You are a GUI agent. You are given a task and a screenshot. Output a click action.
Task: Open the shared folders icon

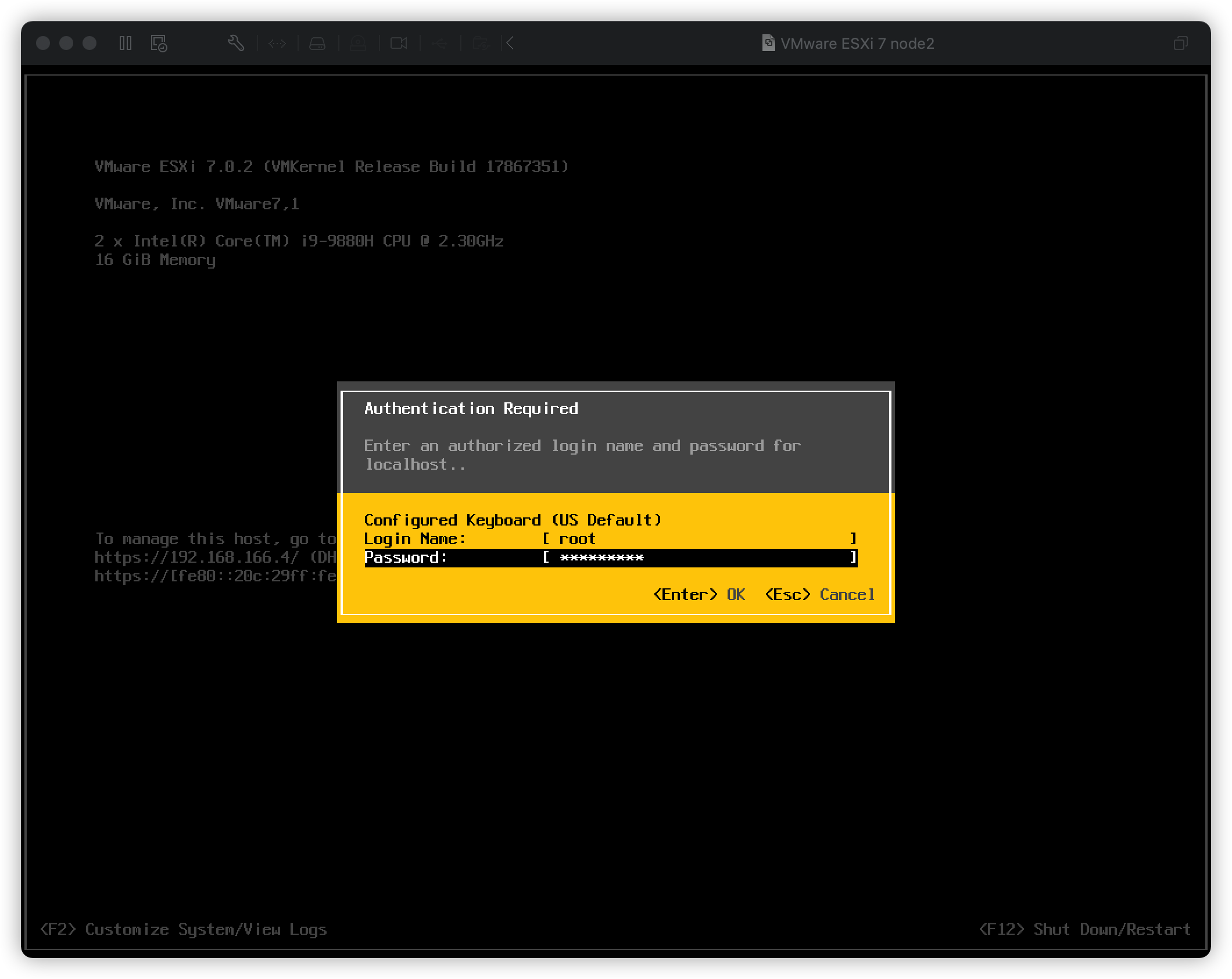pos(480,43)
